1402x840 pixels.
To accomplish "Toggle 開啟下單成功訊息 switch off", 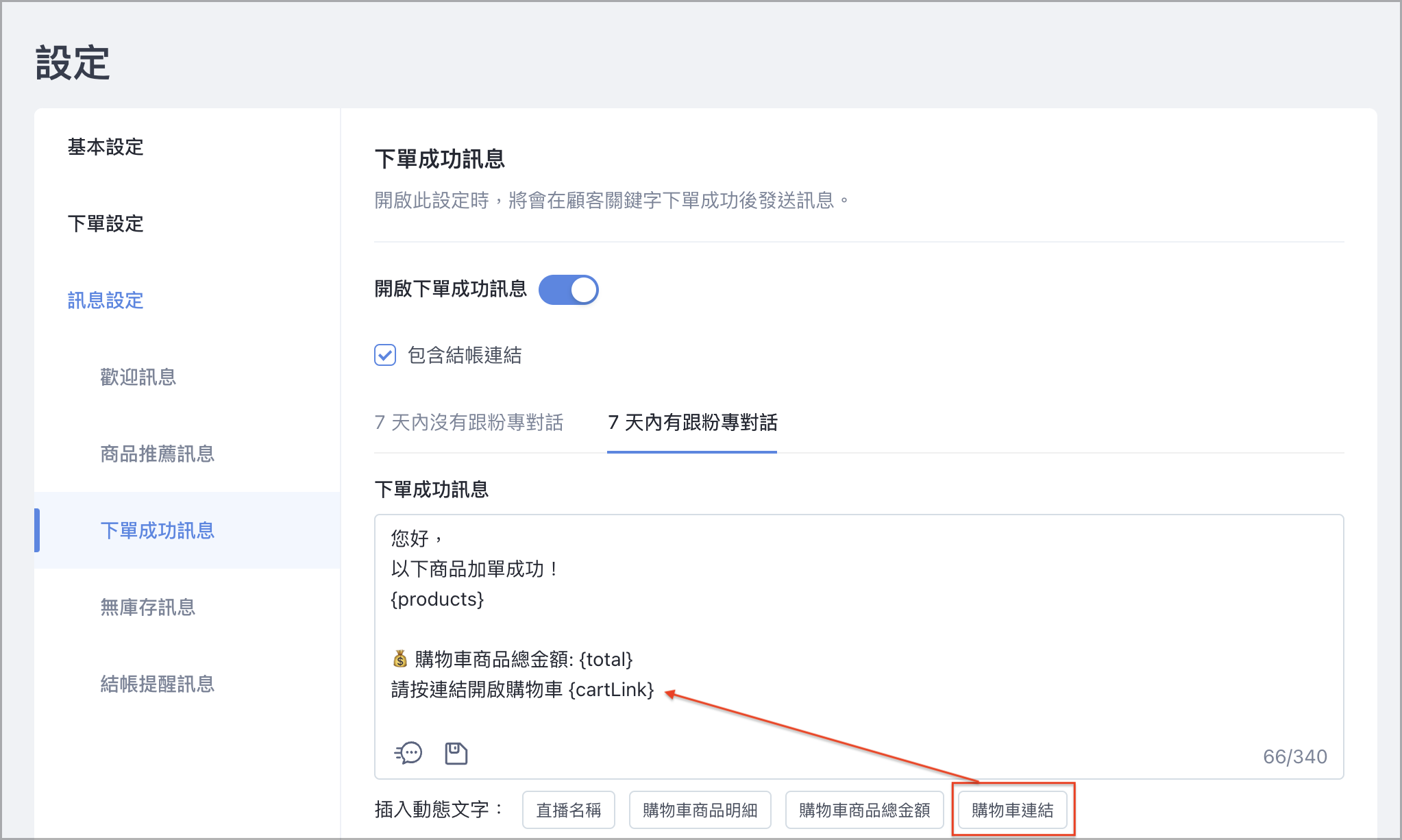I will pyautogui.click(x=568, y=290).
